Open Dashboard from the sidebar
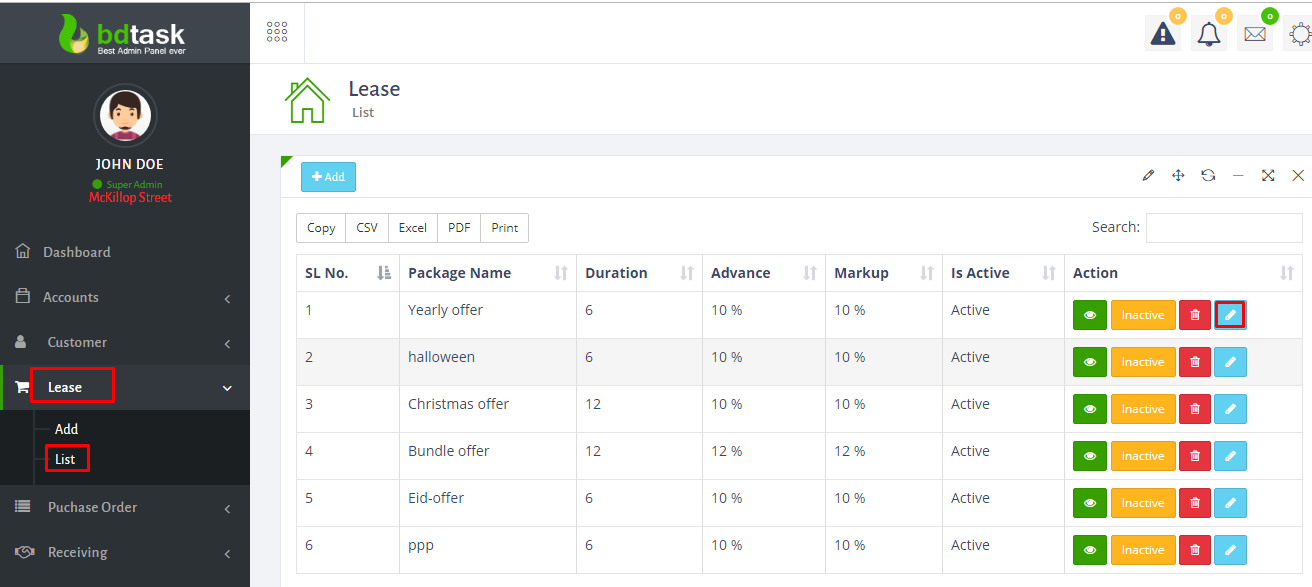This screenshot has height=587, width=1312. click(76, 252)
